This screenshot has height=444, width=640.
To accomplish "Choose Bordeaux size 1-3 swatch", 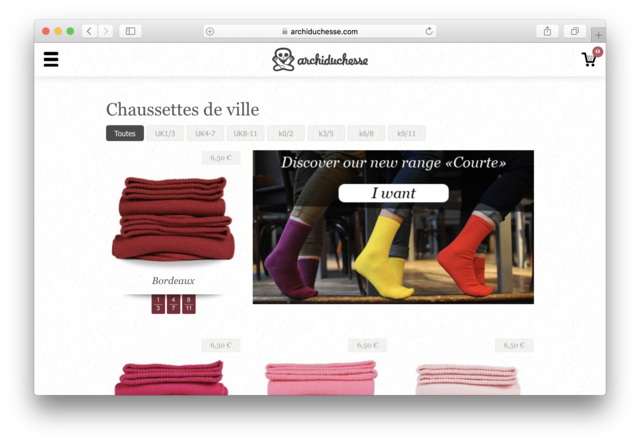I will tap(158, 304).
